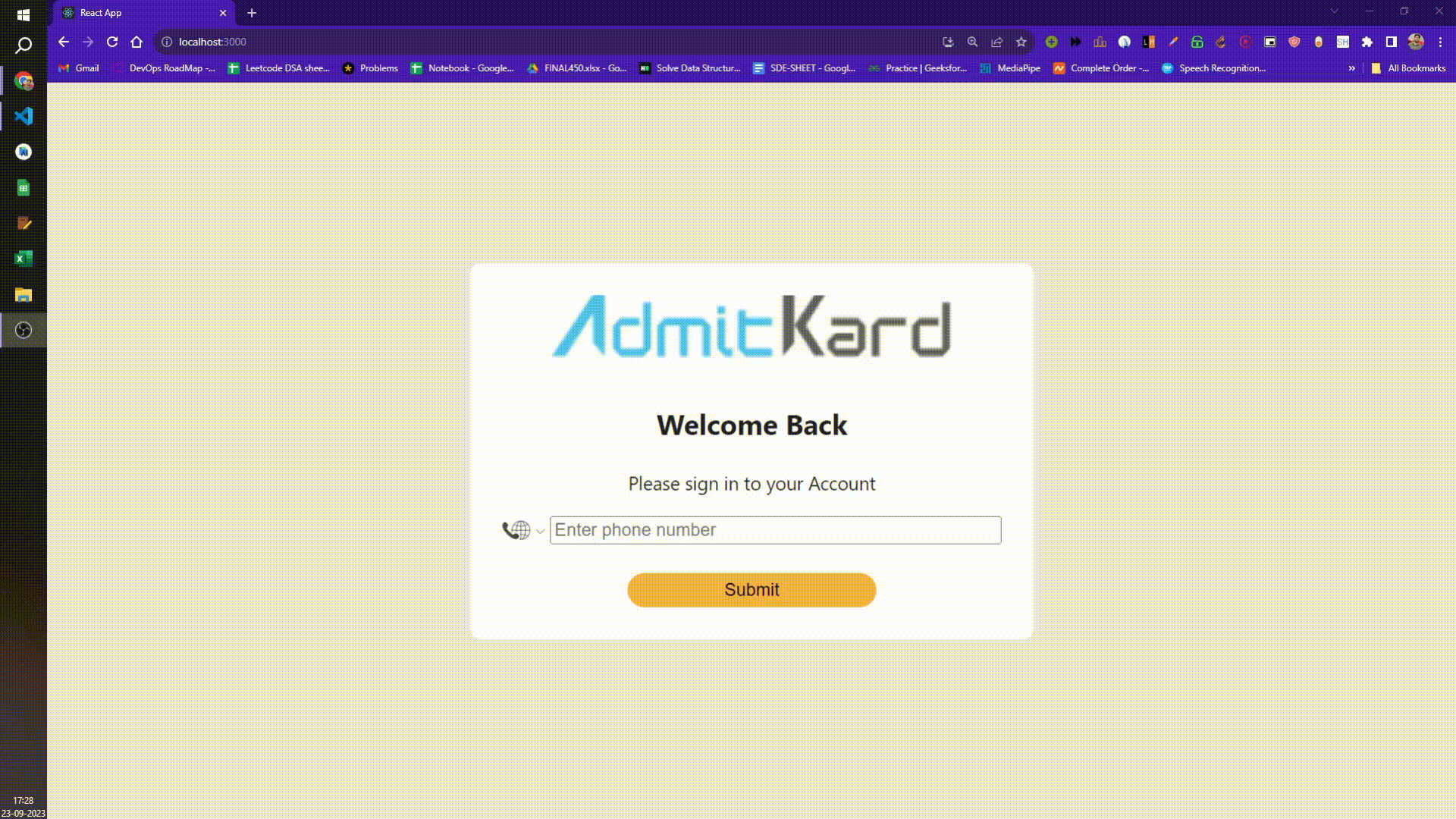The width and height of the screenshot is (1456, 819).
Task: Open the All Bookmarks folder
Action: click(x=1408, y=68)
